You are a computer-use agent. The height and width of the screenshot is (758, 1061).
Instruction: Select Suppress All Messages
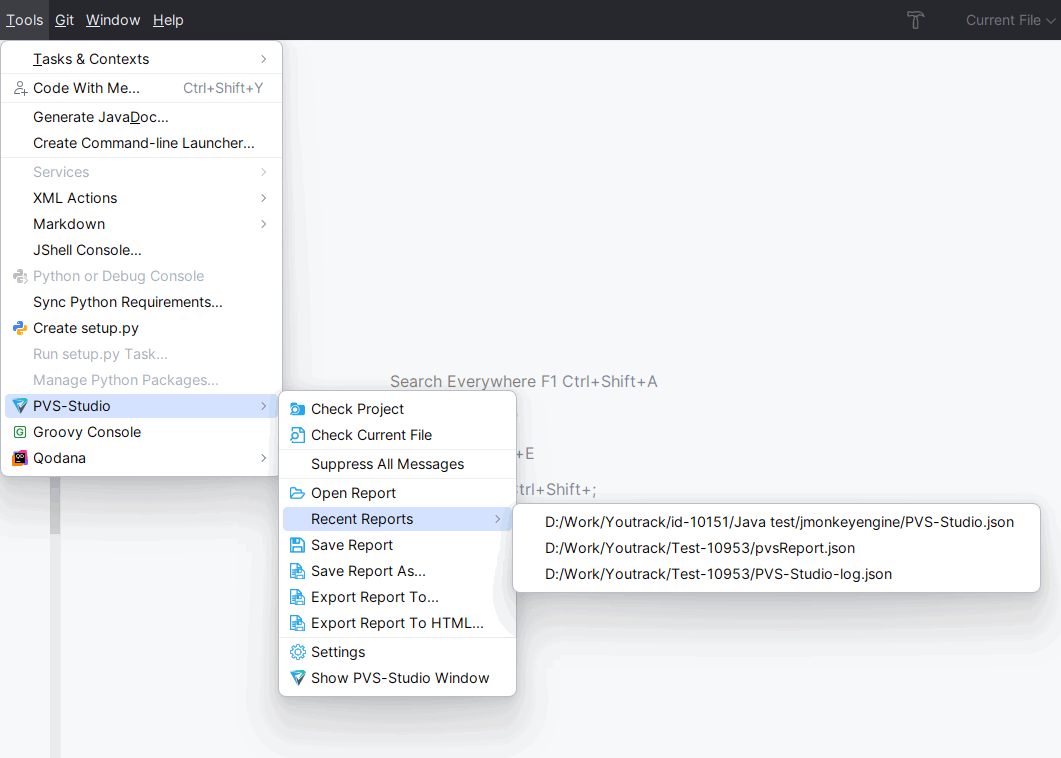click(x=387, y=464)
